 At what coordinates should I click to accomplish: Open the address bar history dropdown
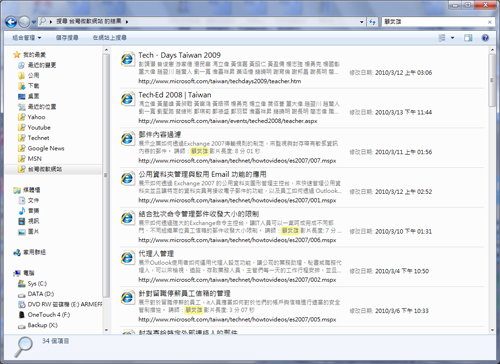tap(362, 22)
